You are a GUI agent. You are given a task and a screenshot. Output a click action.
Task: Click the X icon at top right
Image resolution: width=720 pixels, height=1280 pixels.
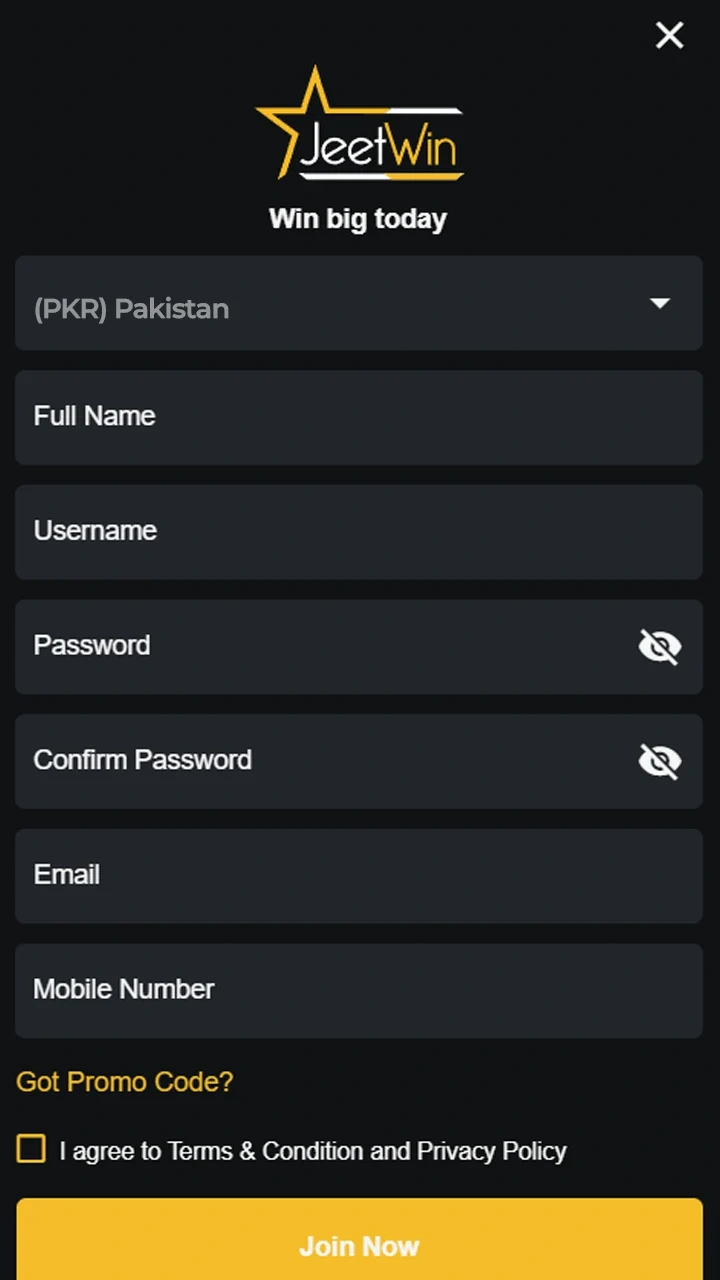click(x=669, y=35)
